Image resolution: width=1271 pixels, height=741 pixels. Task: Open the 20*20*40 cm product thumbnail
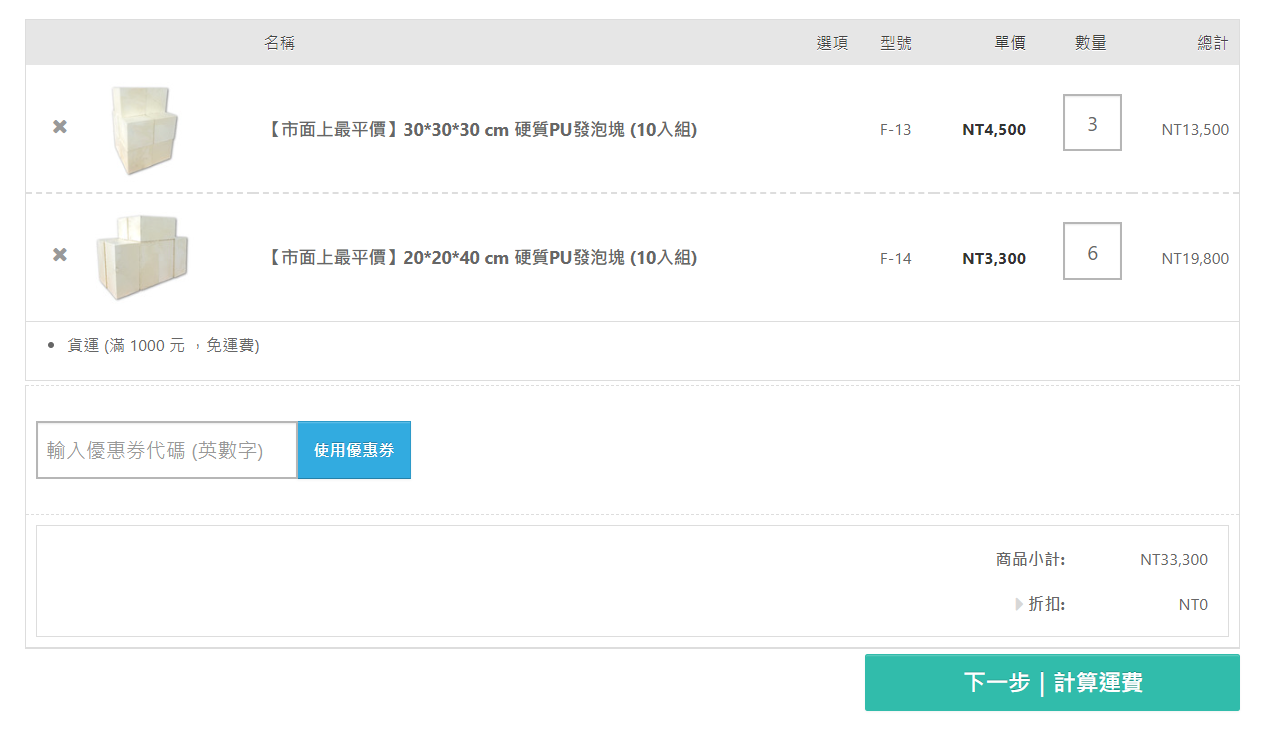click(x=143, y=257)
